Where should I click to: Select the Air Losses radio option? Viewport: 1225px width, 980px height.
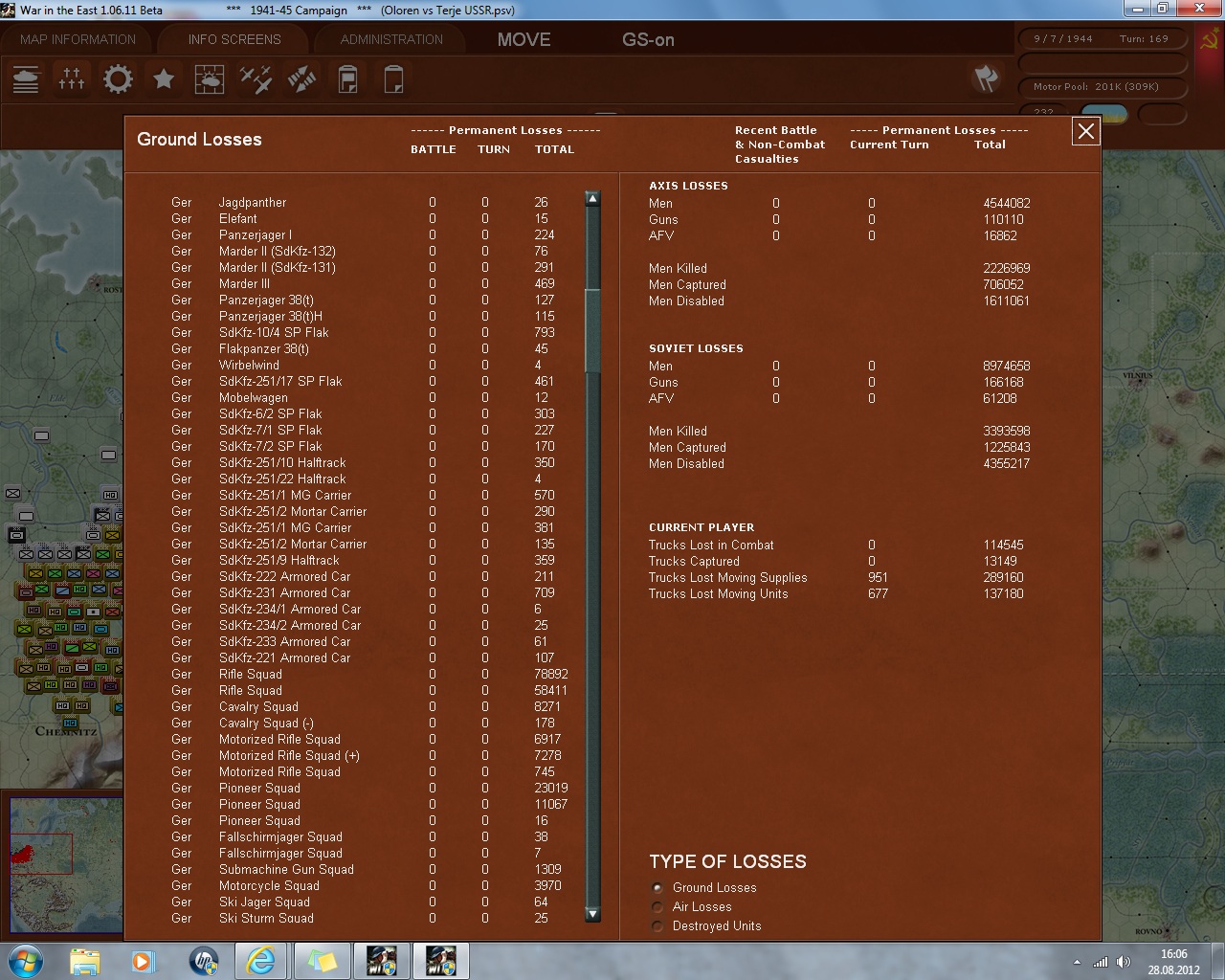click(x=657, y=907)
